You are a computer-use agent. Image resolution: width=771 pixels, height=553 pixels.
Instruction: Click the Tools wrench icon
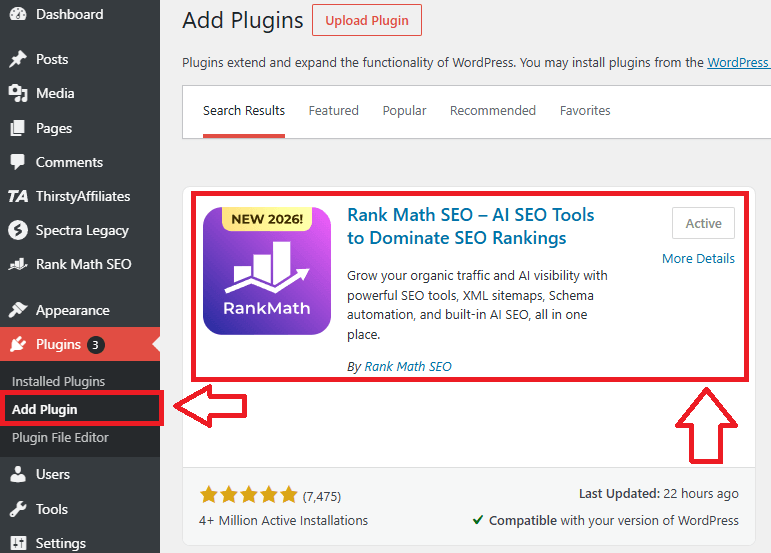(x=18, y=509)
